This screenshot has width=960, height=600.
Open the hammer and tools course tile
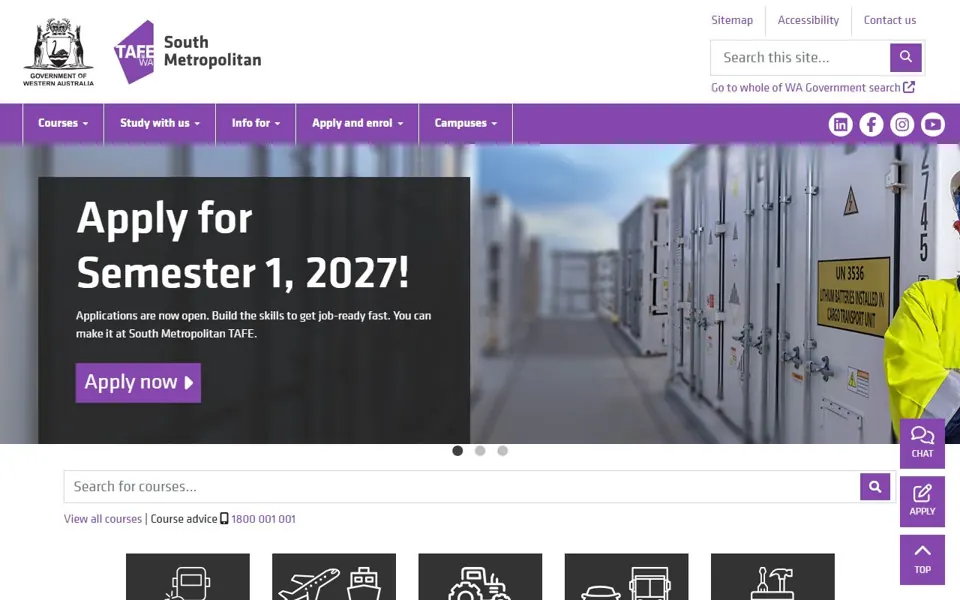point(773,577)
